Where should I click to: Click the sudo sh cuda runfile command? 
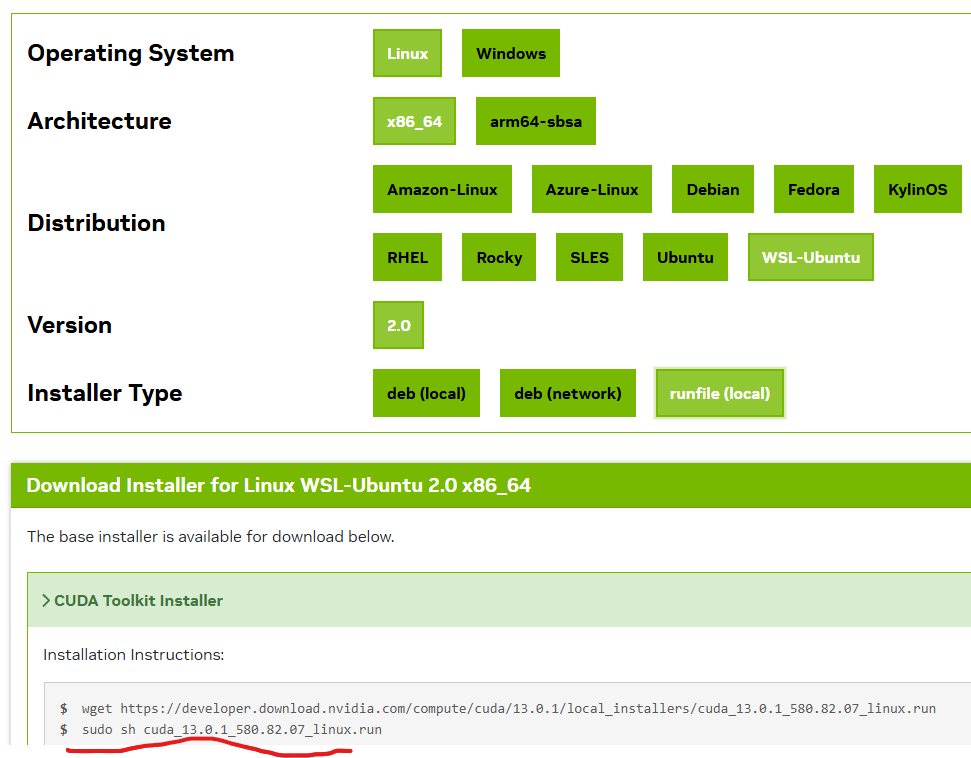[232, 730]
